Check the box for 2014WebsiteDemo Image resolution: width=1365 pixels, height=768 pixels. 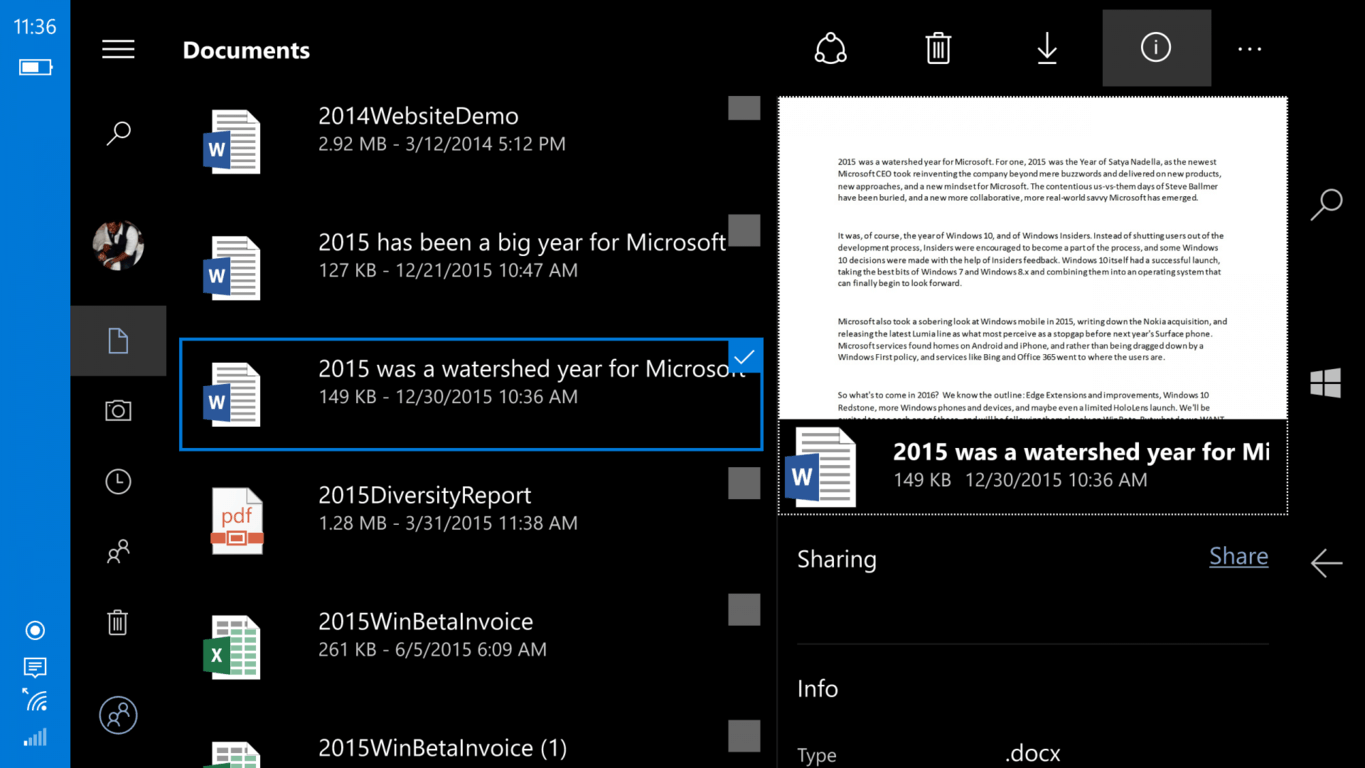click(x=744, y=107)
